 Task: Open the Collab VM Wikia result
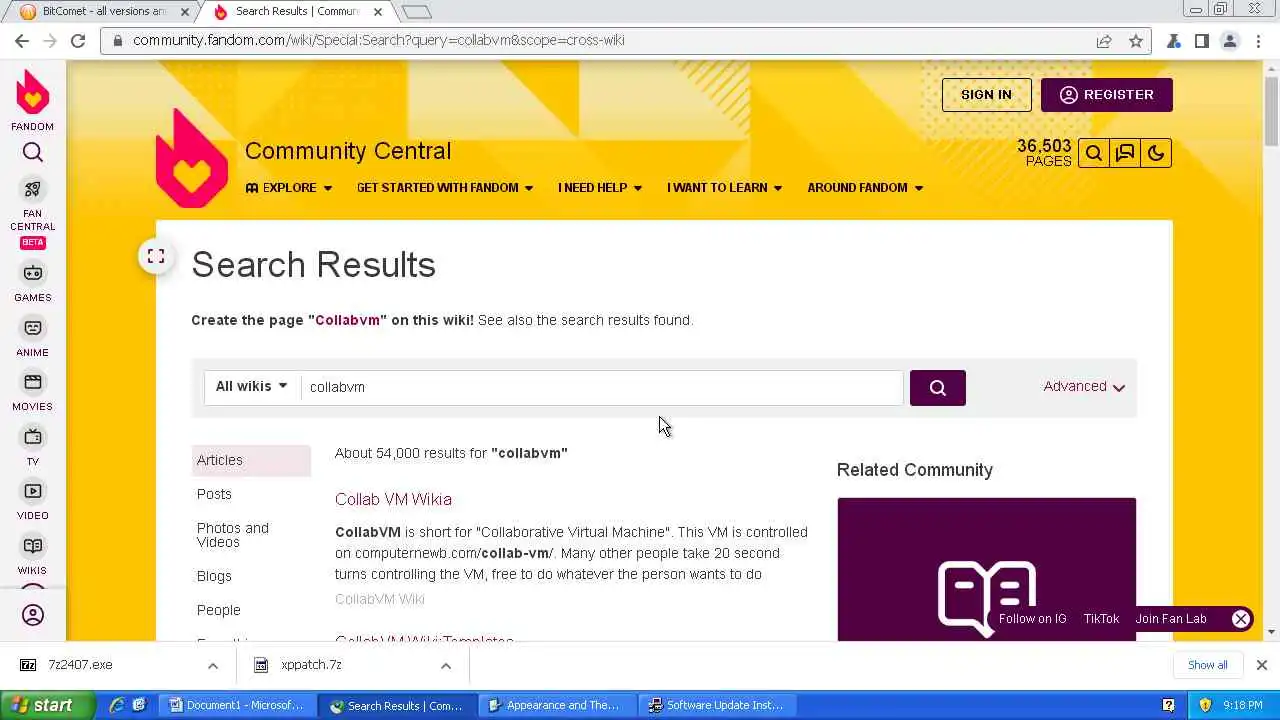point(393,499)
